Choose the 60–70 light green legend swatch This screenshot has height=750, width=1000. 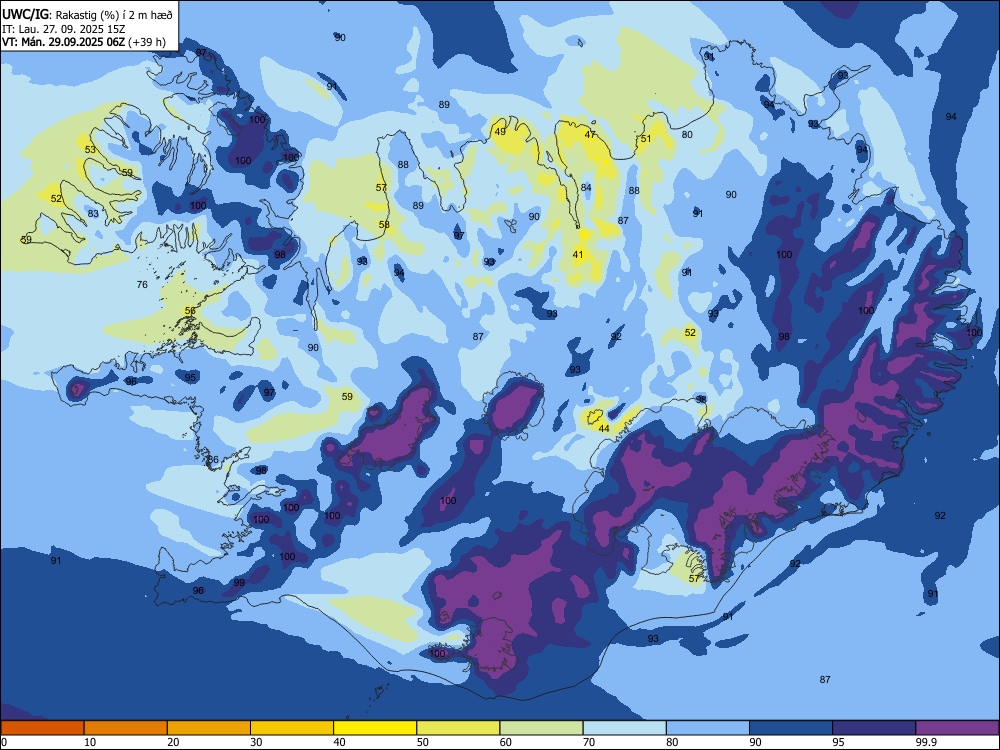(541, 728)
